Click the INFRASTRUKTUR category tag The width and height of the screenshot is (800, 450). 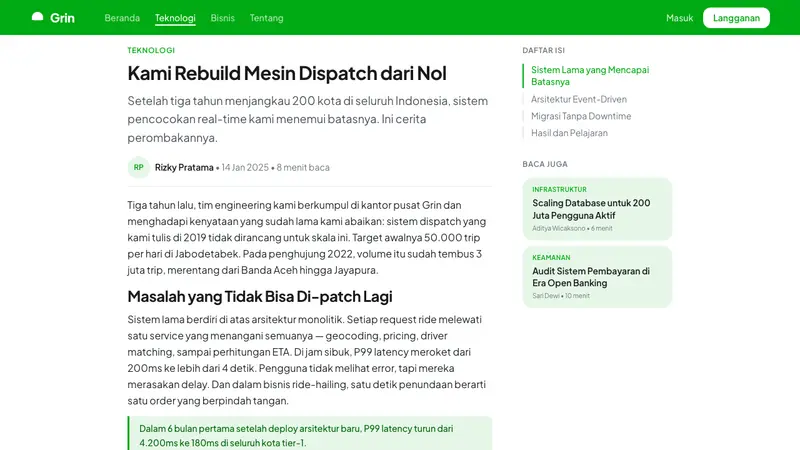click(x=559, y=189)
